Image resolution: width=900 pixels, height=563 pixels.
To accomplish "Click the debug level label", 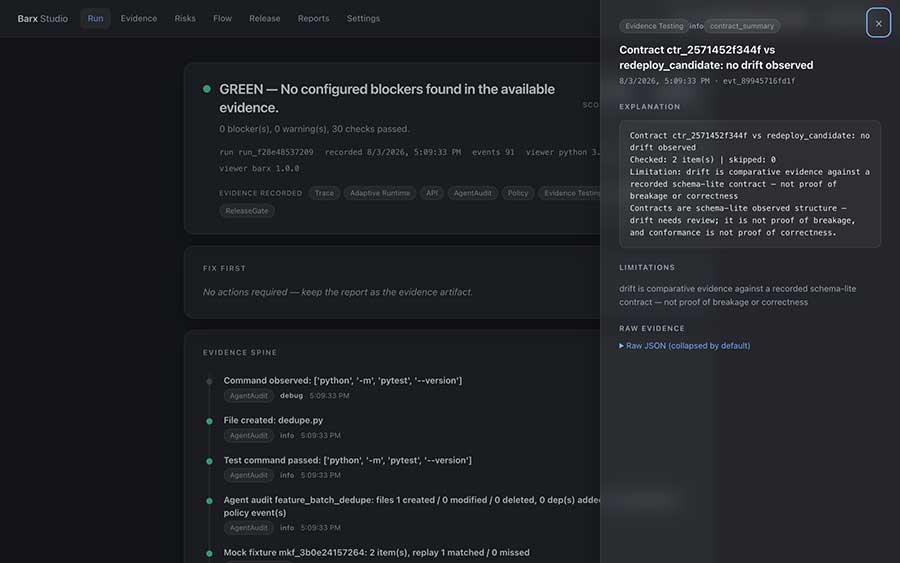I will point(291,396).
